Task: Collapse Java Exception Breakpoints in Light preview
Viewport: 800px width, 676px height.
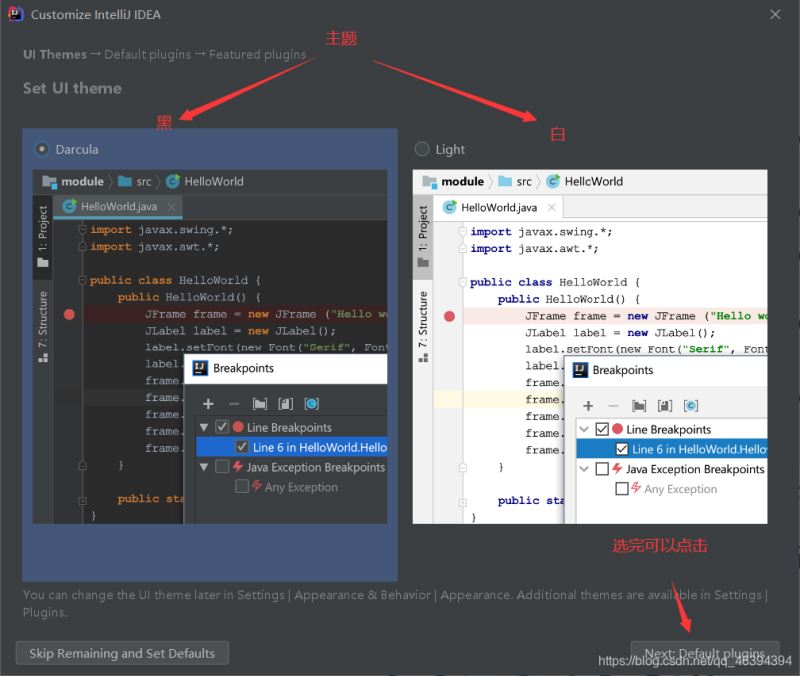Action: click(x=584, y=468)
